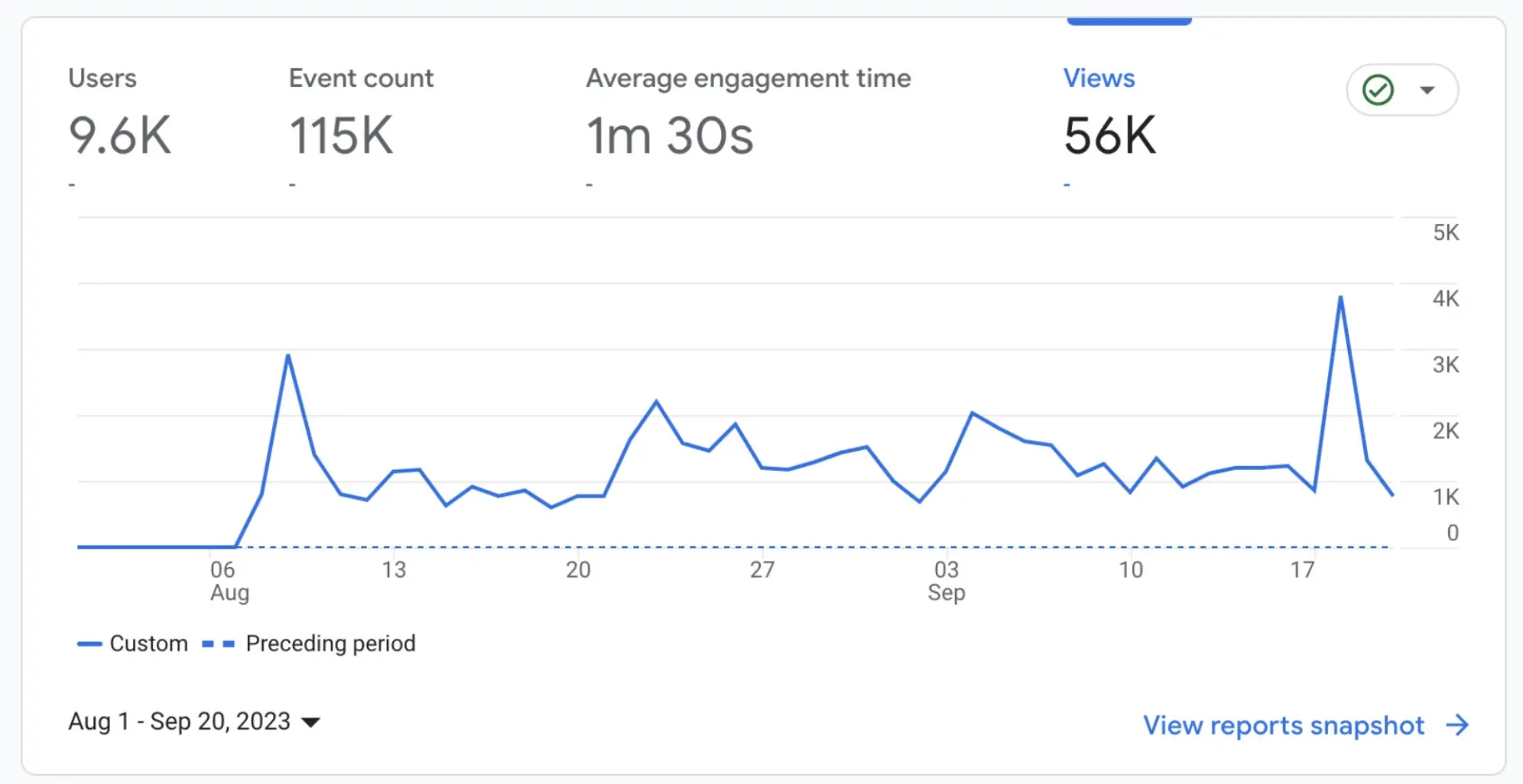Show the Average engagement time metric

coord(748,79)
